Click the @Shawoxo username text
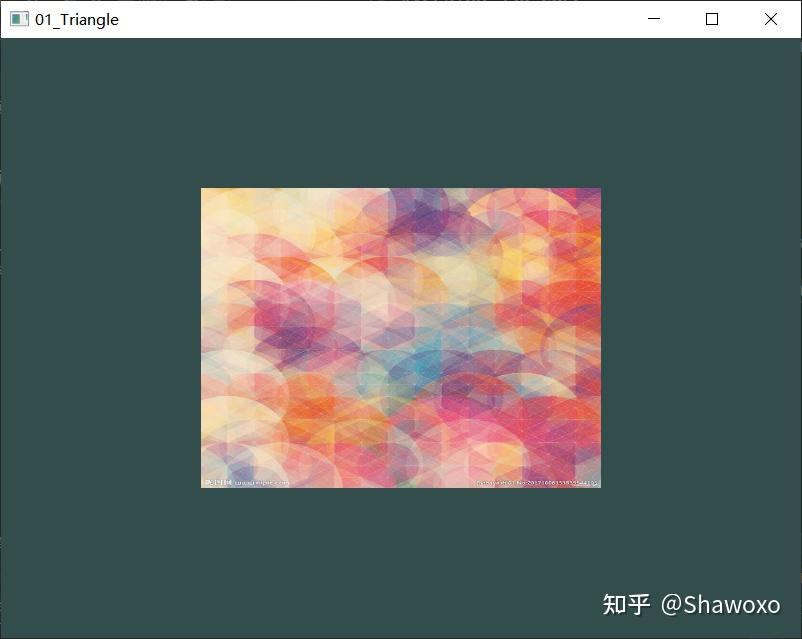The width and height of the screenshot is (802, 639). point(725,605)
